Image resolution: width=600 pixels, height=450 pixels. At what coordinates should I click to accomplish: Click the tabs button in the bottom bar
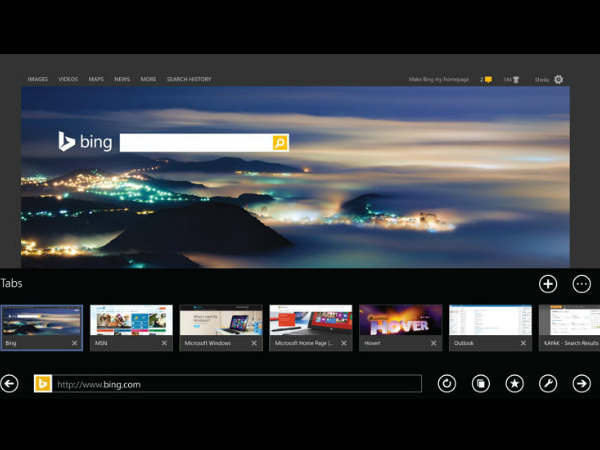481,383
